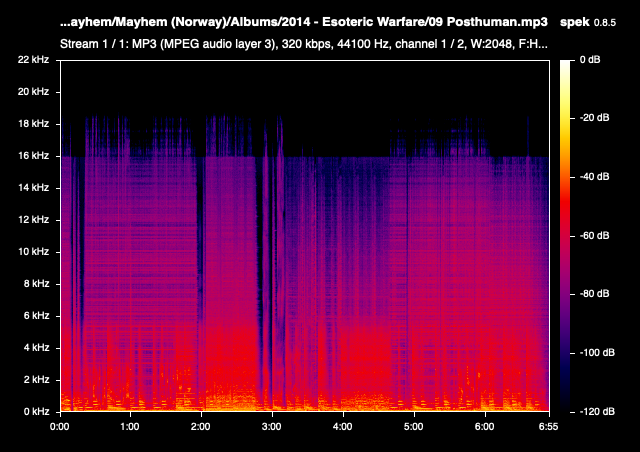
Task: Click the '6:00' time axis label
Action: (x=484, y=427)
